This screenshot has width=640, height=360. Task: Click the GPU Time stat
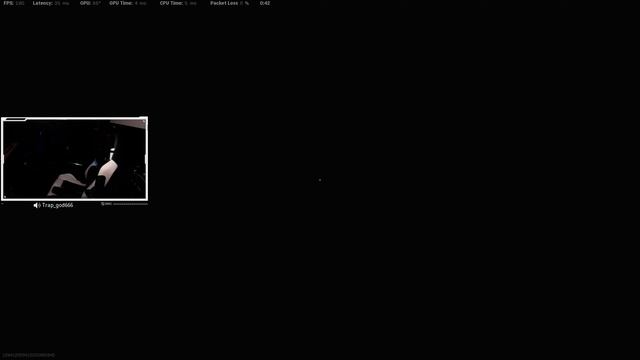[x=128, y=3]
